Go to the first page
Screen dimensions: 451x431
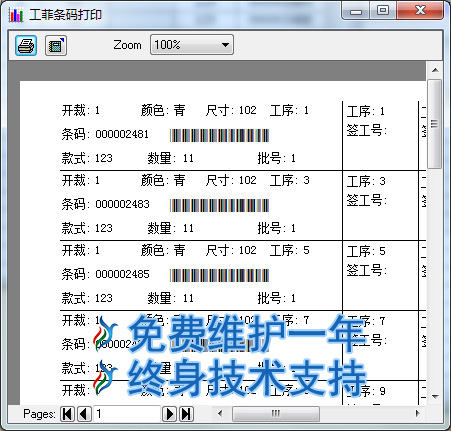point(67,414)
